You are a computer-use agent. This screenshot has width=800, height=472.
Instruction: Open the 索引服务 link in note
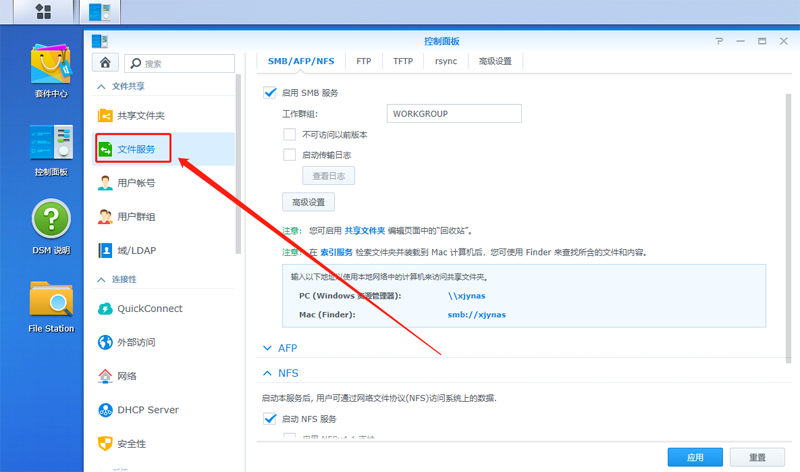click(x=336, y=252)
